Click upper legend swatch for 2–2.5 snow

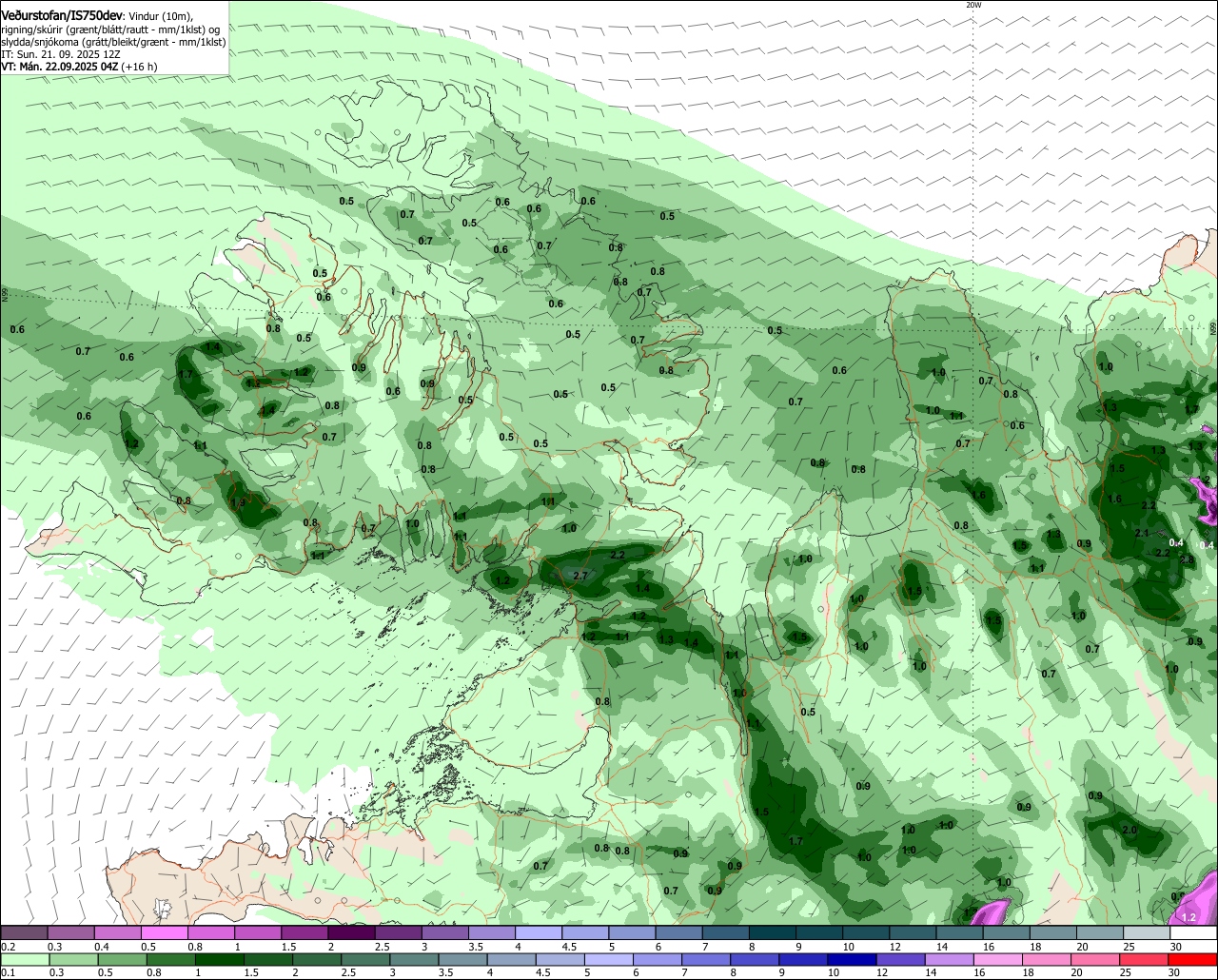tap(351, 932)
